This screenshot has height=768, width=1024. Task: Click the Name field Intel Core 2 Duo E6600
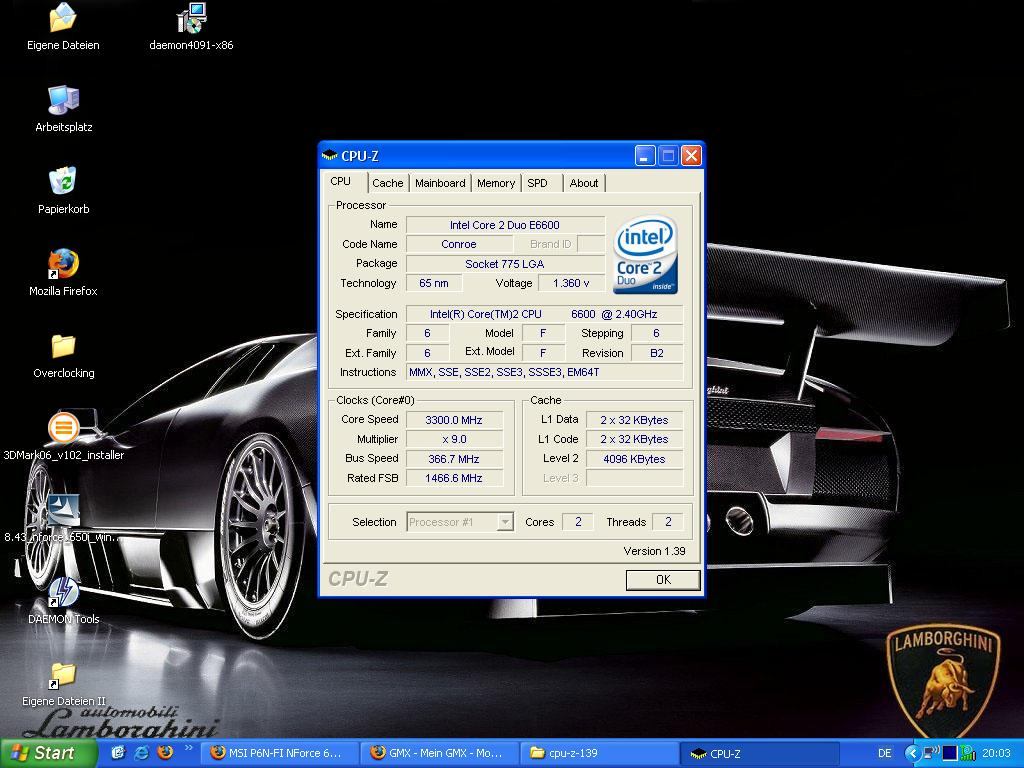pos(505,225)
